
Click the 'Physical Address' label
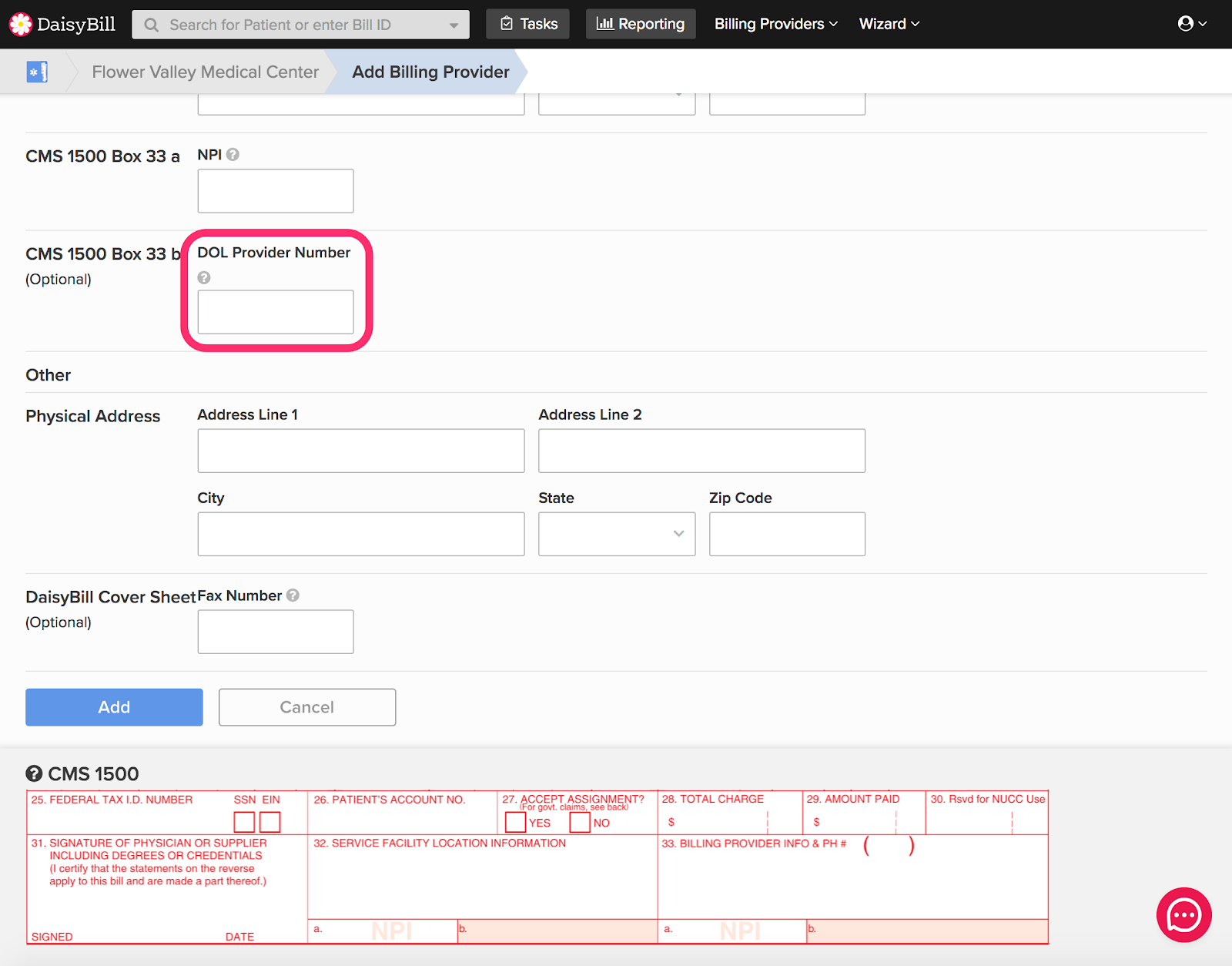pos(93,416)
